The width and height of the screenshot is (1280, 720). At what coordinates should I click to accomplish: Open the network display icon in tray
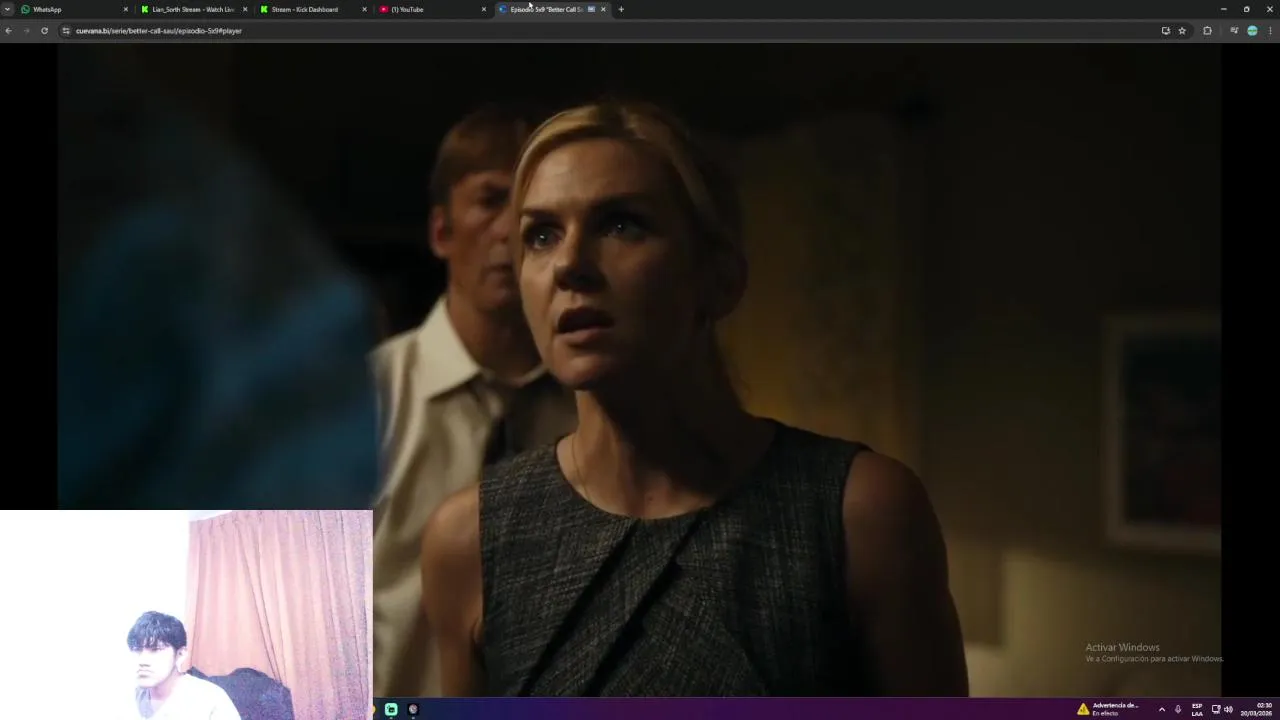coord(1216,709)
